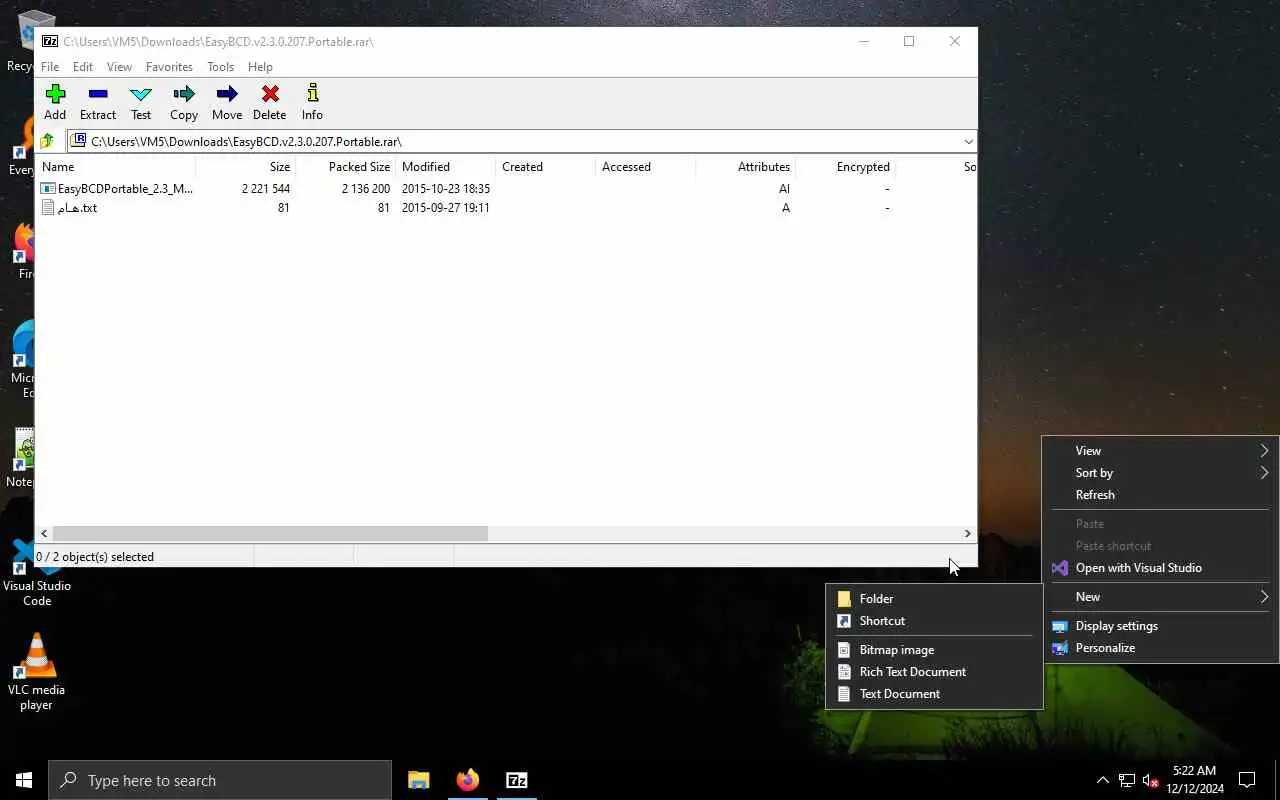Viewport: 1280px width, 800px height.
Task: Expand the View submenu in context menu
Action: pyautogui.click(x=1160, y=450)
